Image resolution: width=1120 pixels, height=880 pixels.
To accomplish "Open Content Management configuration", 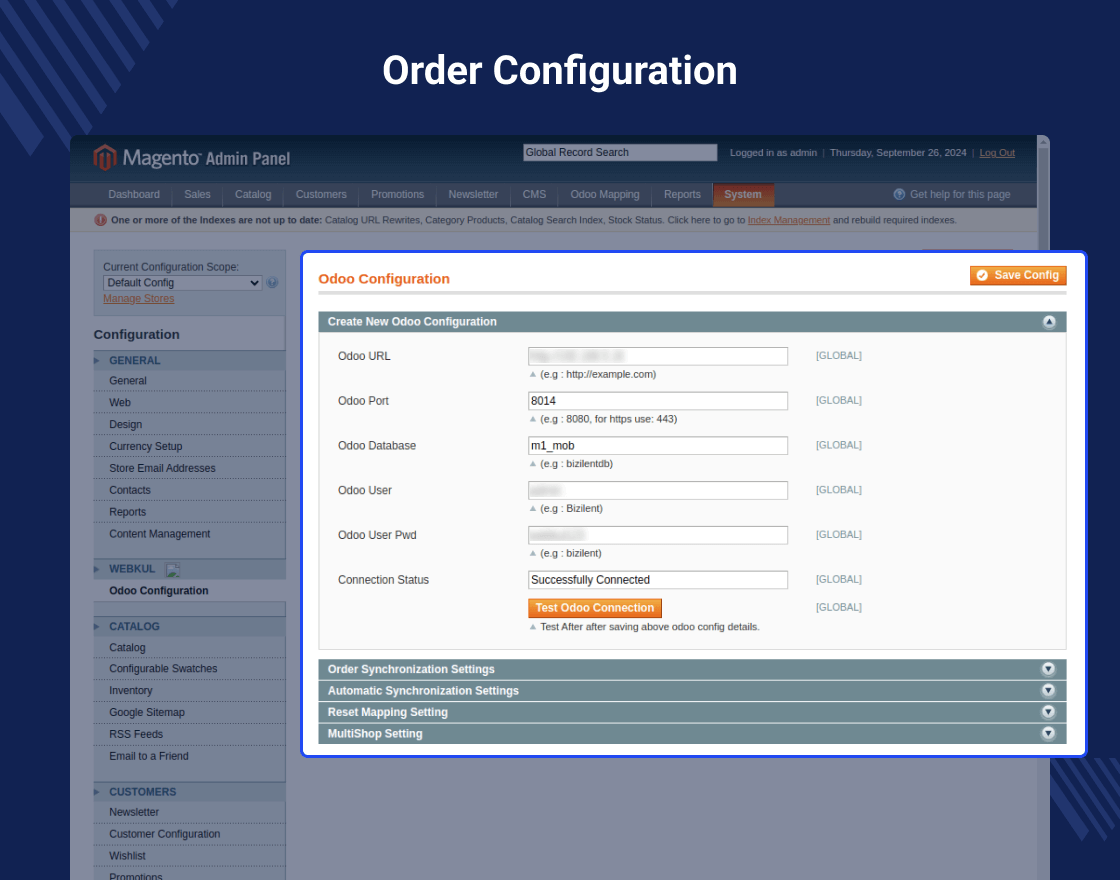I will 160,534.
